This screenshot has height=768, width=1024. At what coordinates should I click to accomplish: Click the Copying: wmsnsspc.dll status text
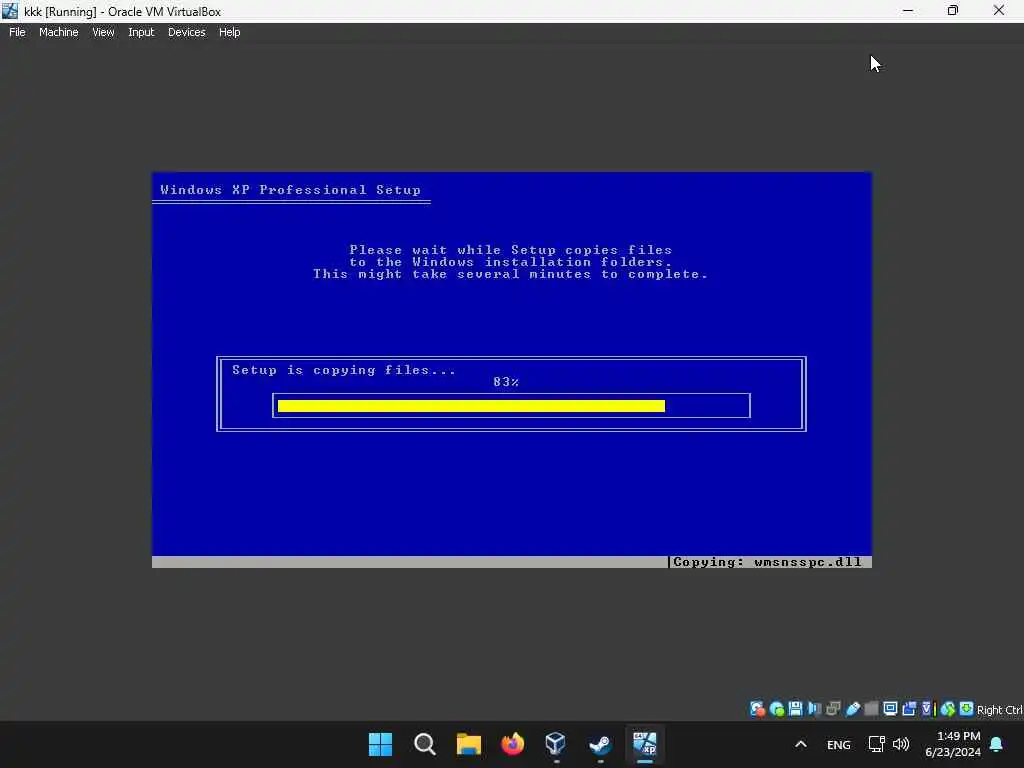(x=767, y=562)
